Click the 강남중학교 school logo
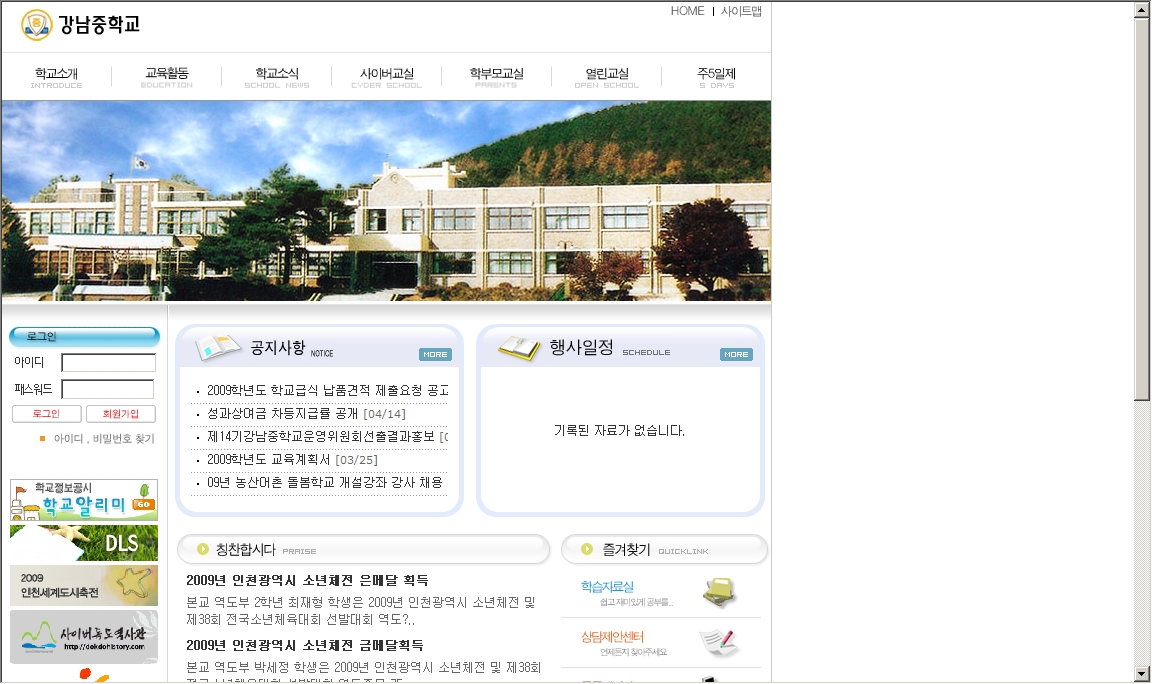Screen dimensions: 1152x684 80,25
